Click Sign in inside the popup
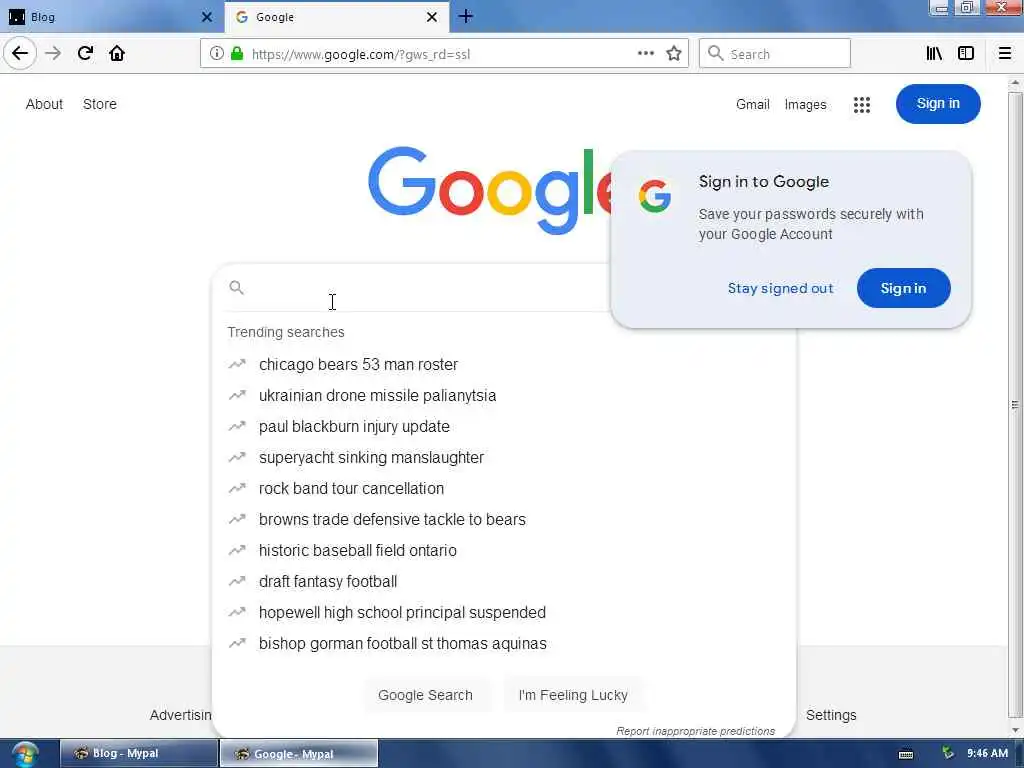 tap(903, 288)
